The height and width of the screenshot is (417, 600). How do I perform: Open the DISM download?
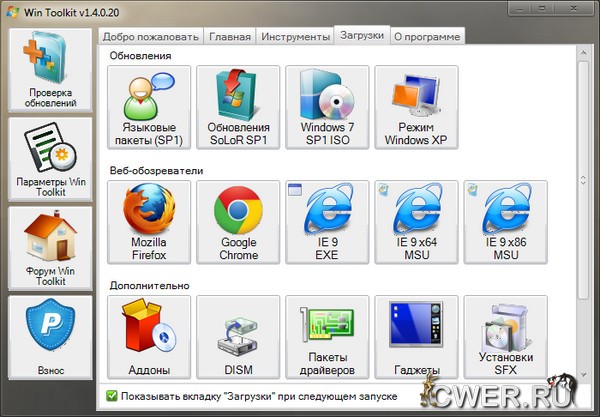tap(238, 337)
